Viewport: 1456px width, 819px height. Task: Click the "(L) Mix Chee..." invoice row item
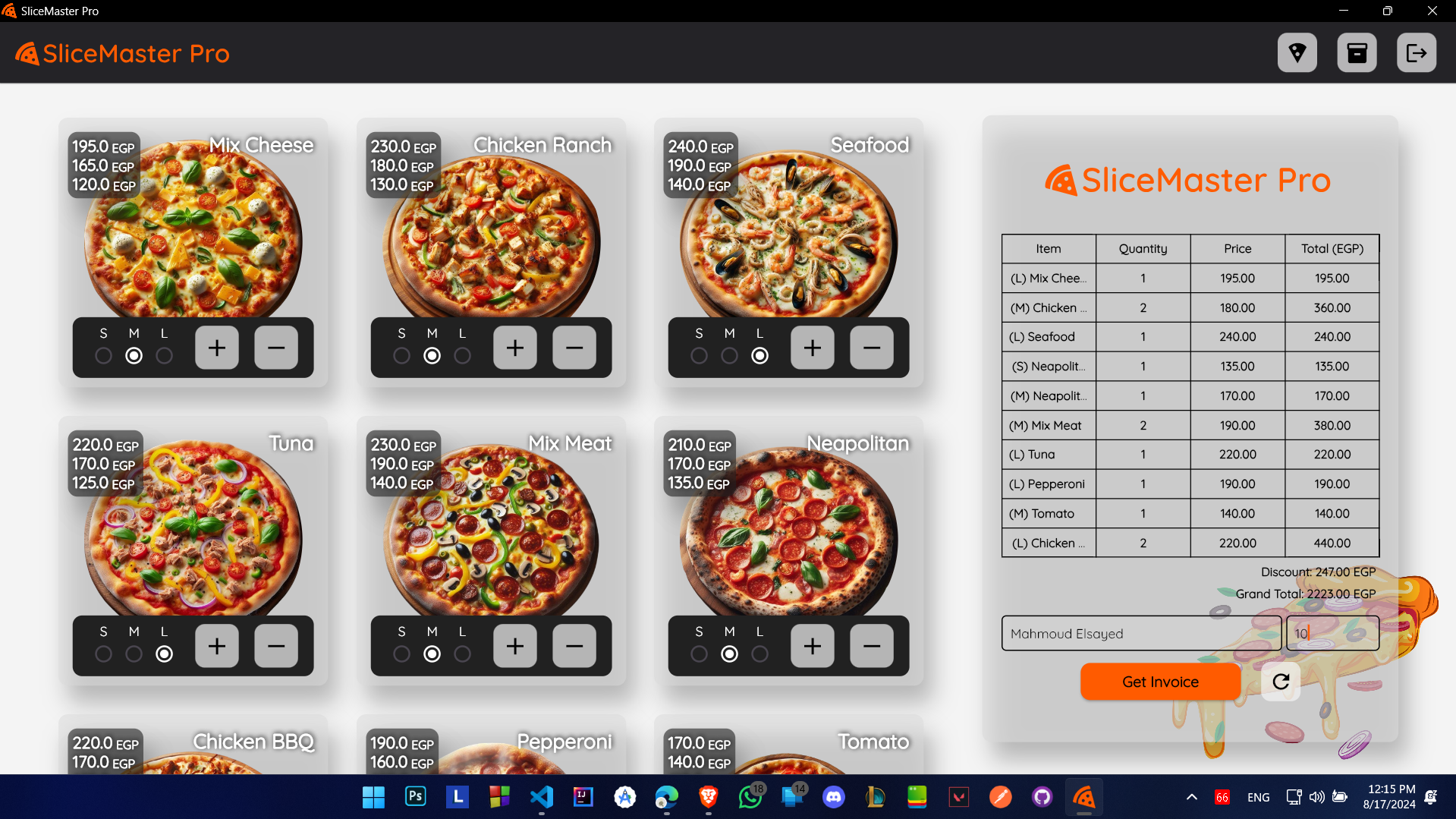1049,279
